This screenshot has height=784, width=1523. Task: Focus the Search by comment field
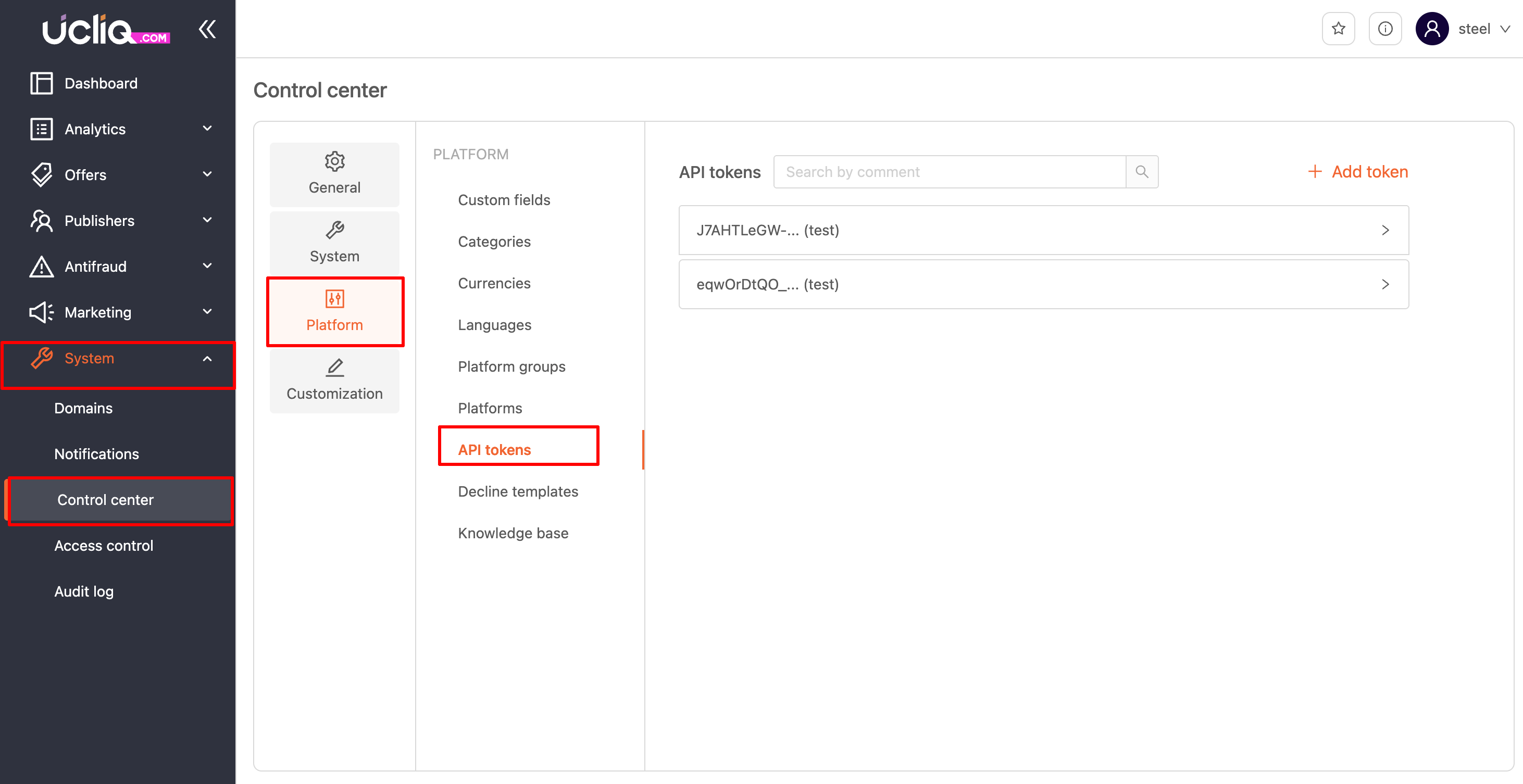(949, 172)
